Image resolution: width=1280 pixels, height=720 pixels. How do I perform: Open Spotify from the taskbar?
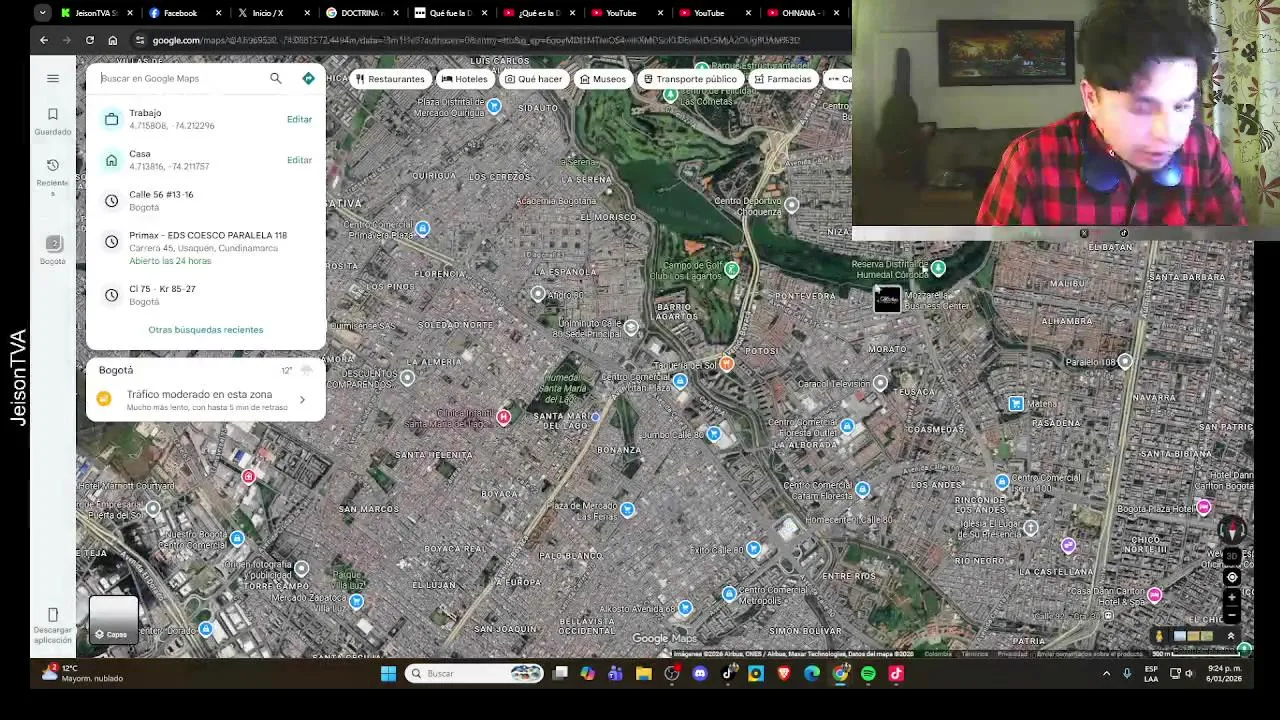(868, 673)
